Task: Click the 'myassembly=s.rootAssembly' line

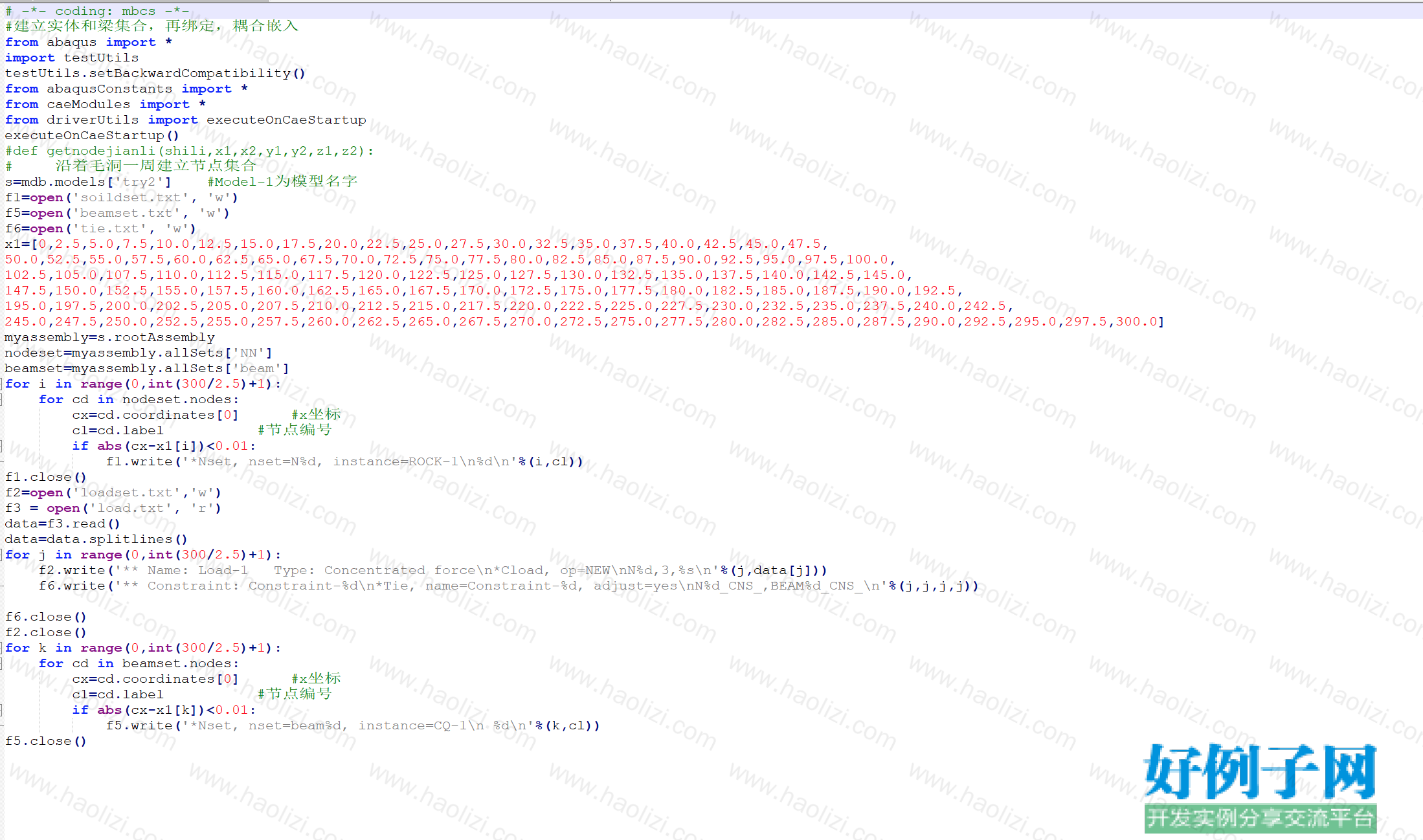Action: (x=110, y=337)
